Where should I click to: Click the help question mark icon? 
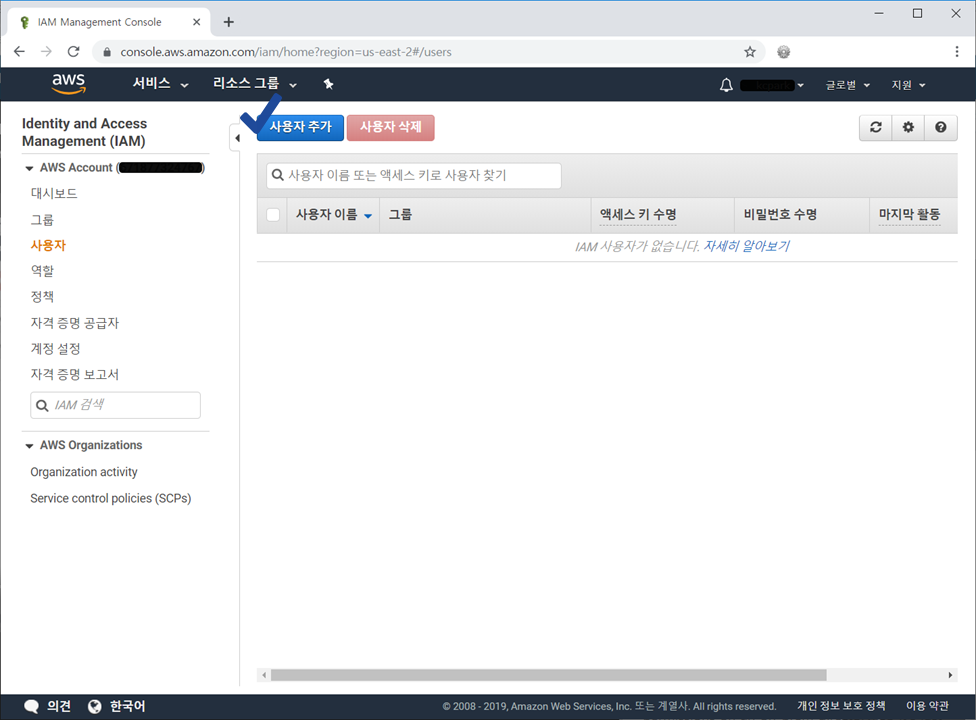pyautogui.click(x=941, y=127)
